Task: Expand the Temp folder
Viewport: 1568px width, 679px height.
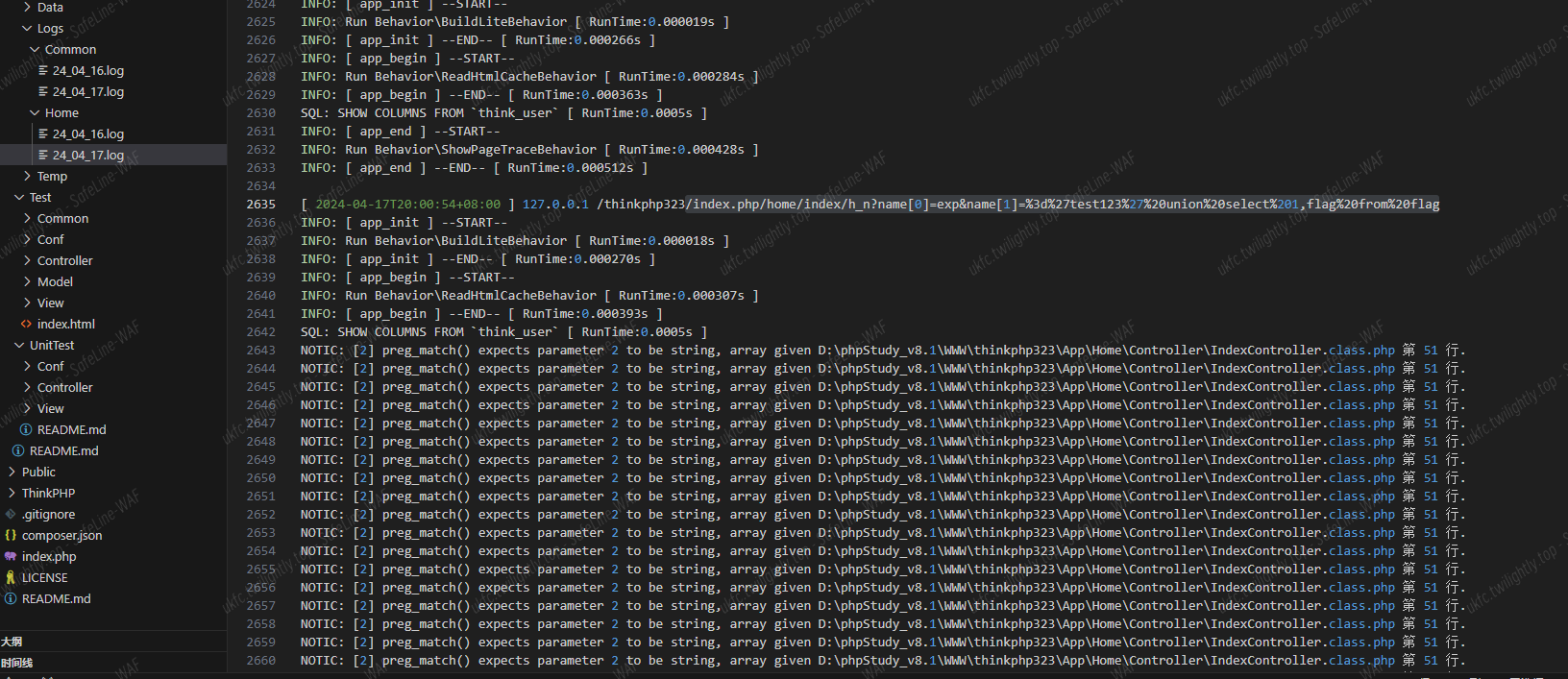Action: (27, 177)
